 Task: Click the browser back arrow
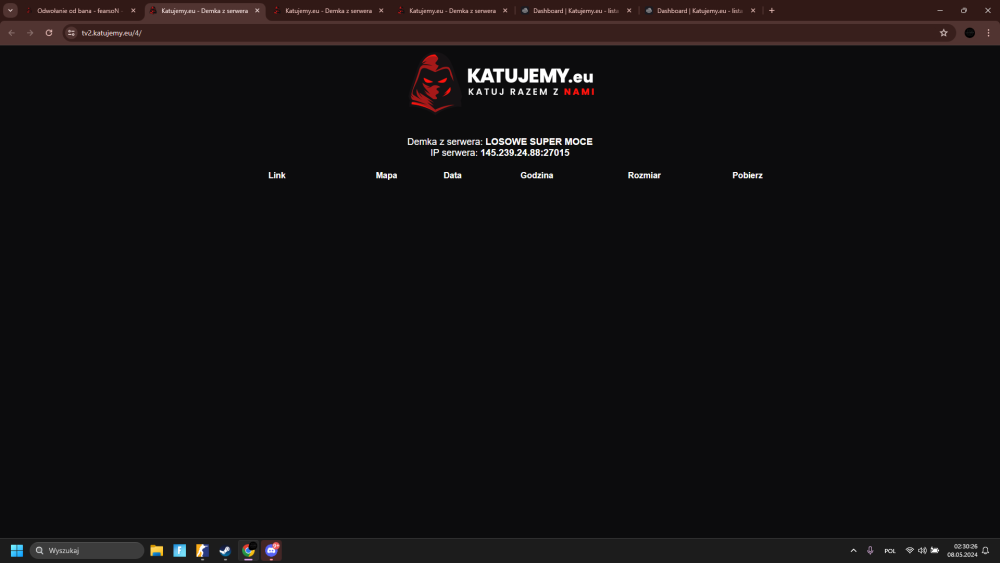click(11, 33)
